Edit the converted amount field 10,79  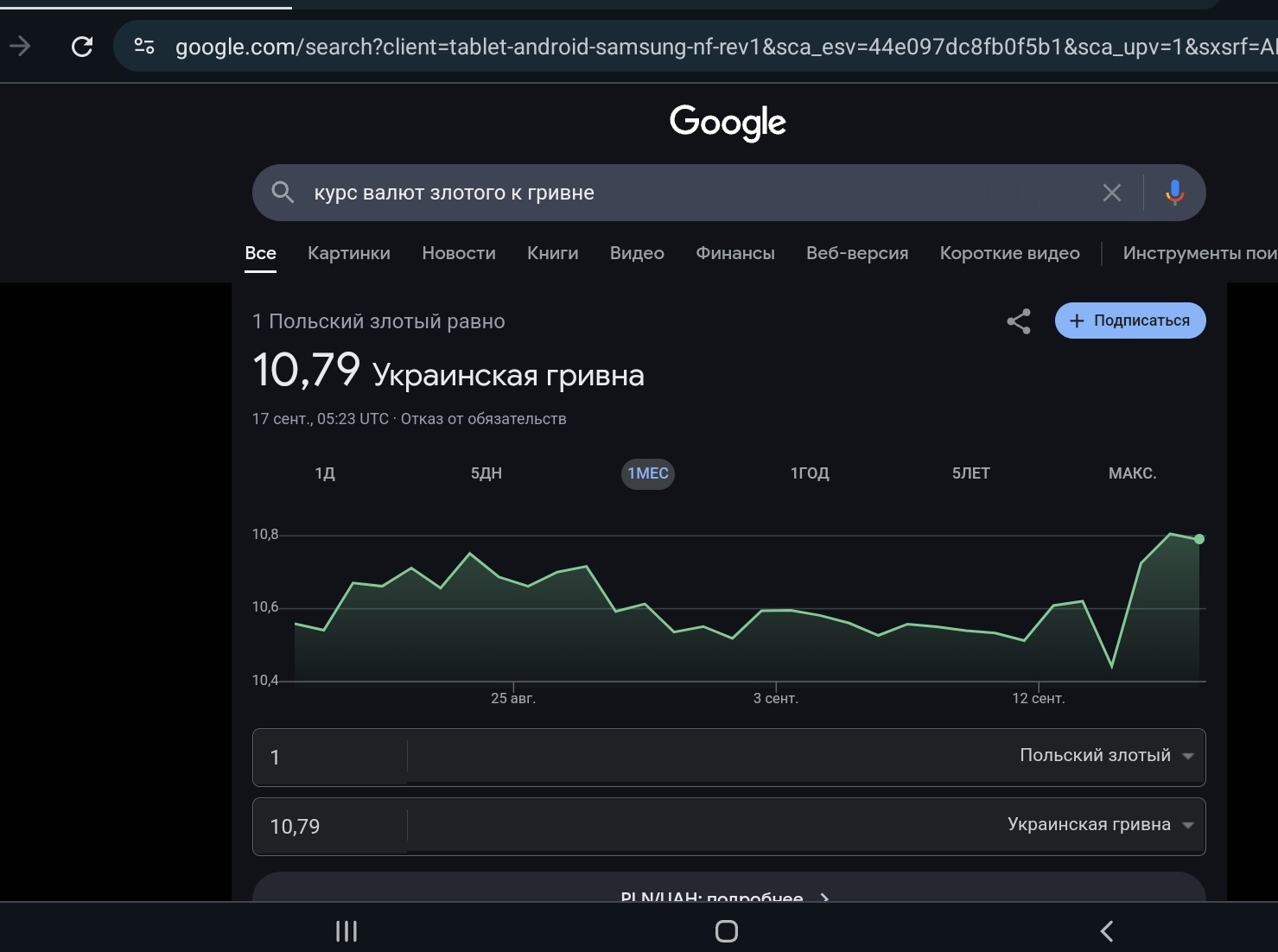pyautogui.click(x=329, y=827)
